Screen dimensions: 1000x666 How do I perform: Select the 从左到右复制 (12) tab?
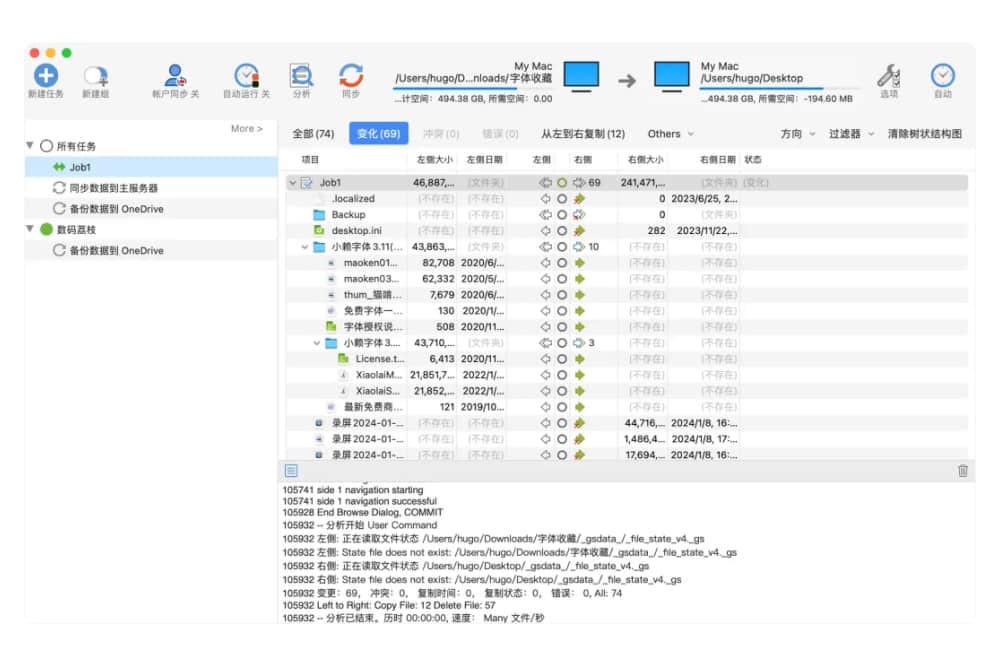coord(583,134)
